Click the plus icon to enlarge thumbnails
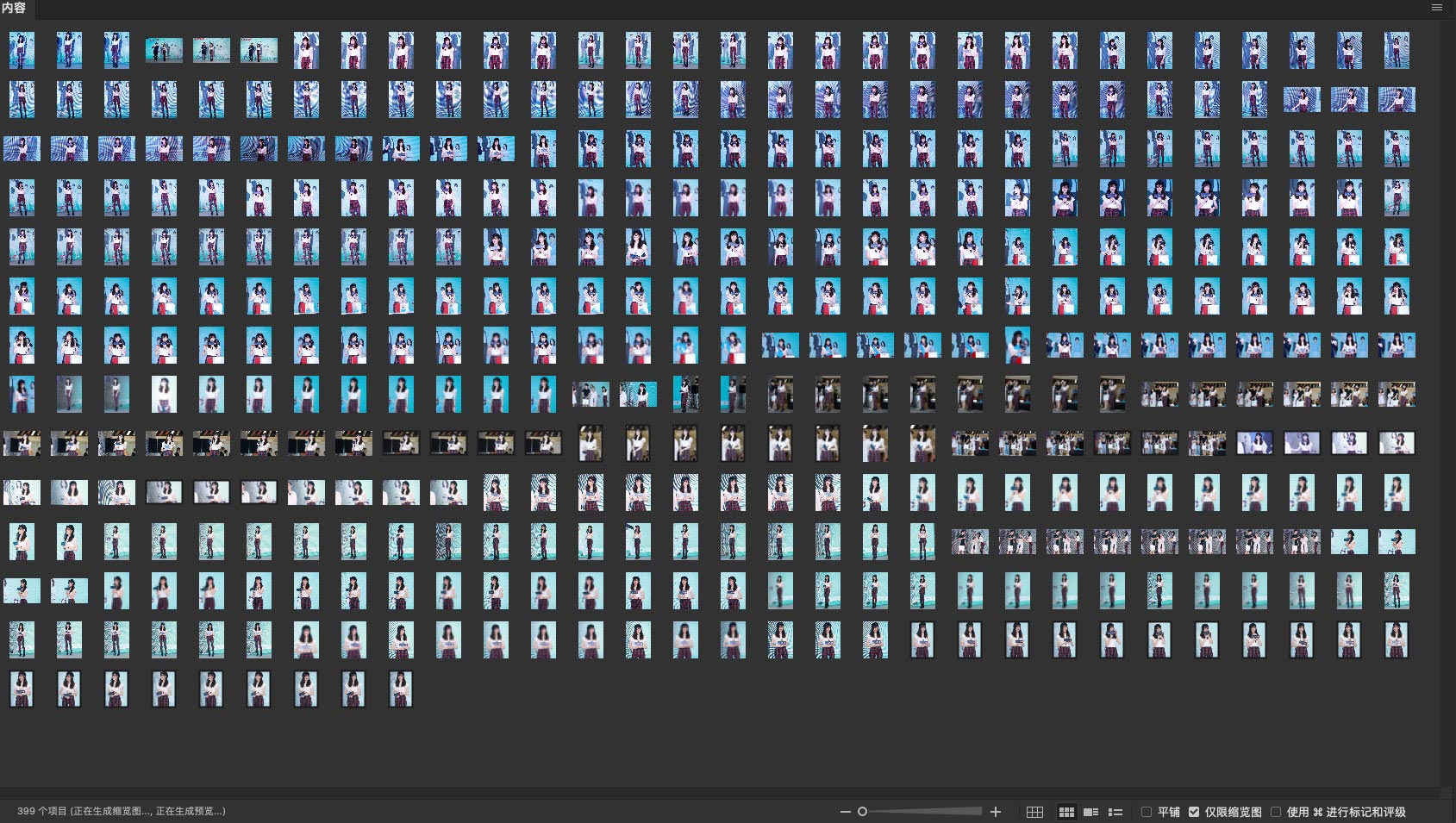 (x=996, y=812)
